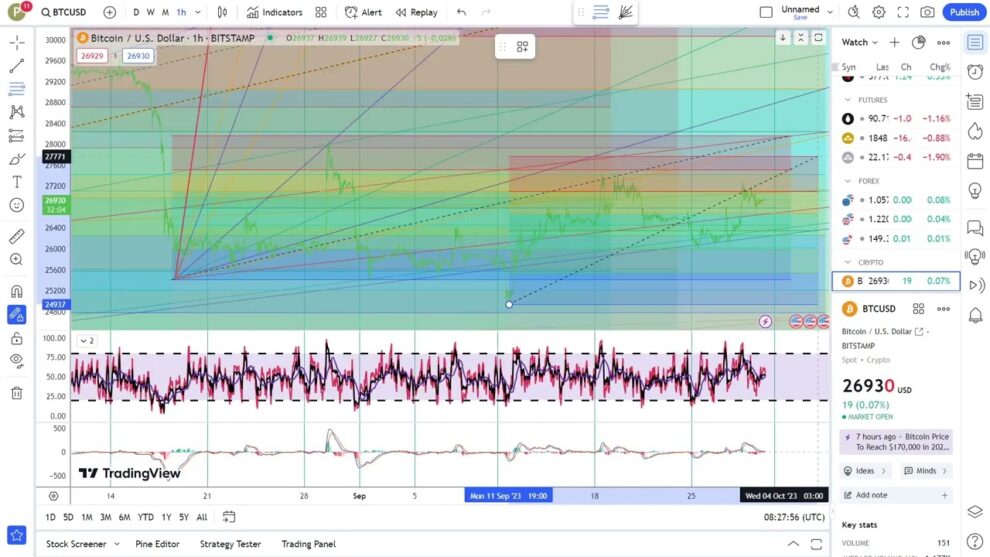The width and height of the screenshot is (990, 557).
Task: Open the Indicators dialog
Action: 275,12
